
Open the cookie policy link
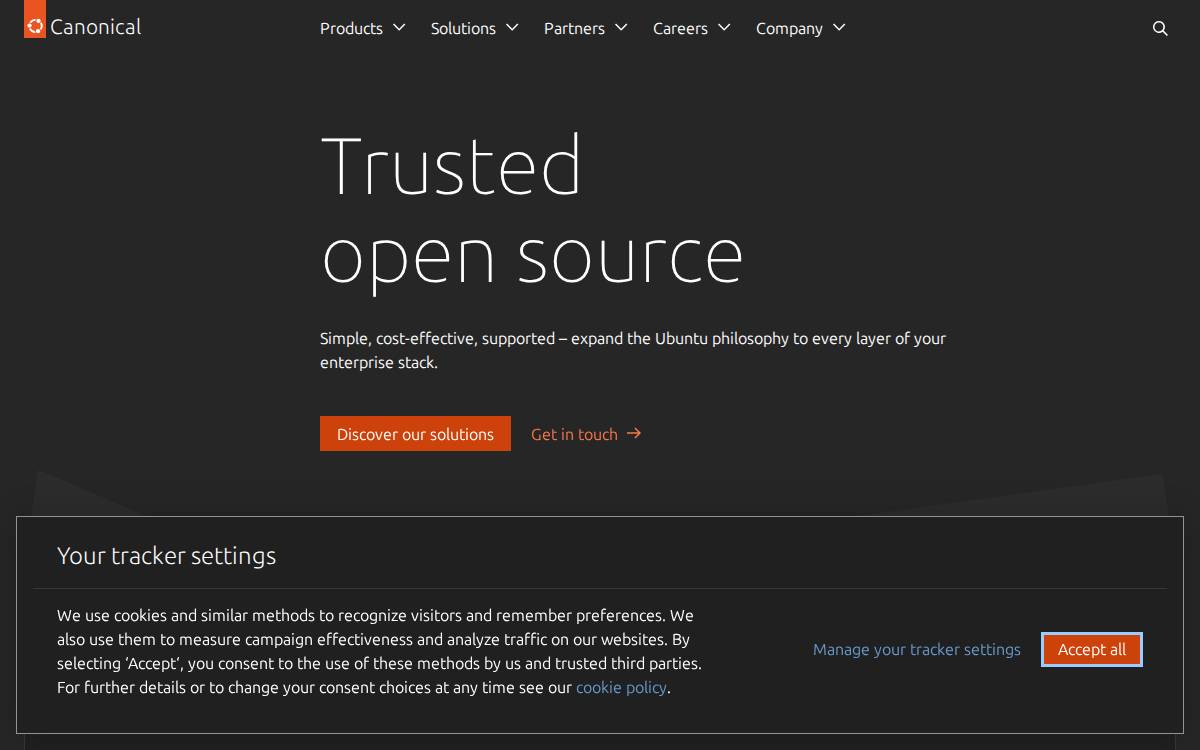pos(621,687)
